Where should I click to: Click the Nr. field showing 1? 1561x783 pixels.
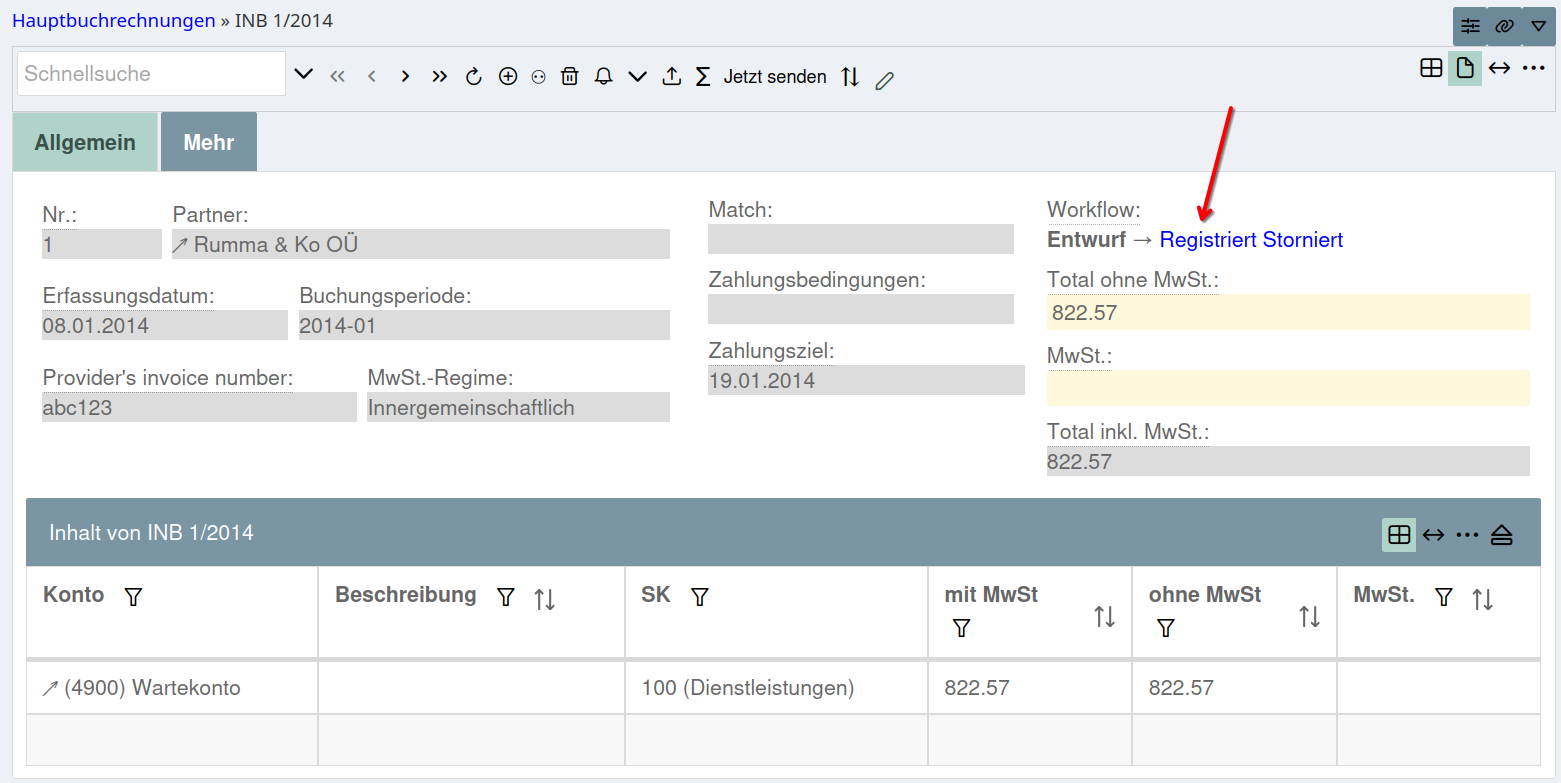click(x=102, y=244)
